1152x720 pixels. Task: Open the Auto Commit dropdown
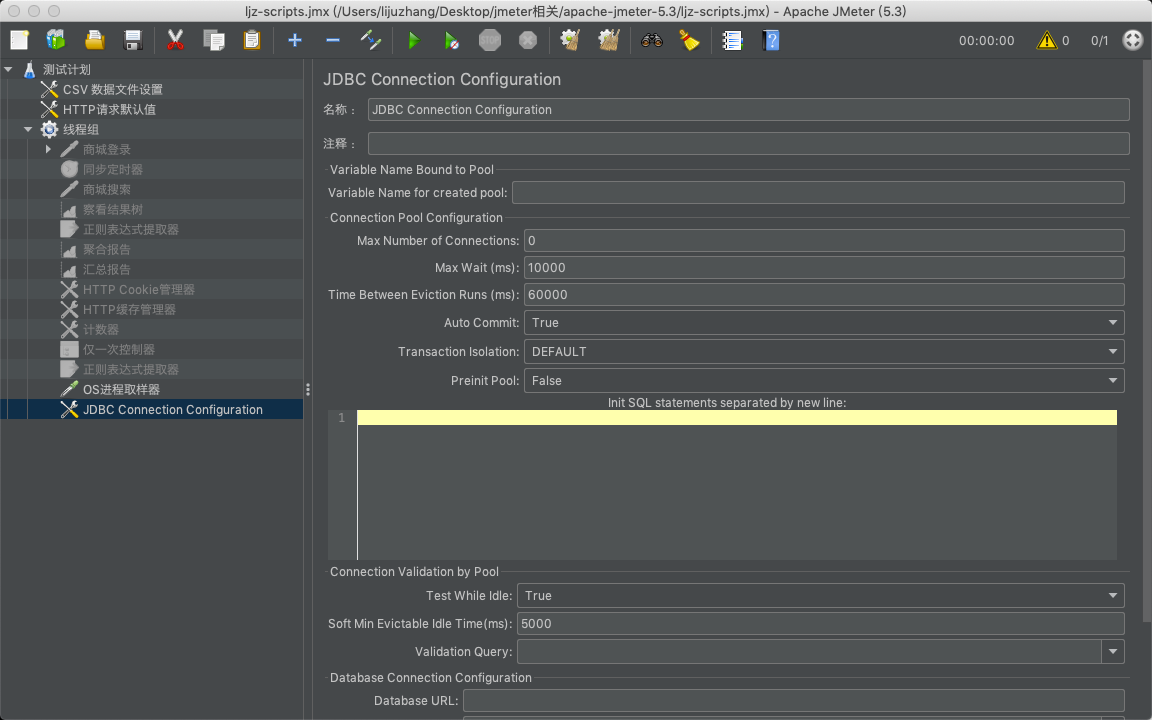click(823, 323)
